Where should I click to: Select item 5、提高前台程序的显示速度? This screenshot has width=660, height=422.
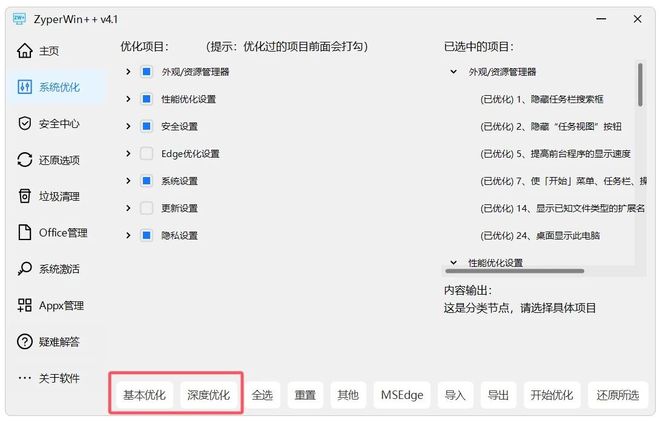click(555, 154)
